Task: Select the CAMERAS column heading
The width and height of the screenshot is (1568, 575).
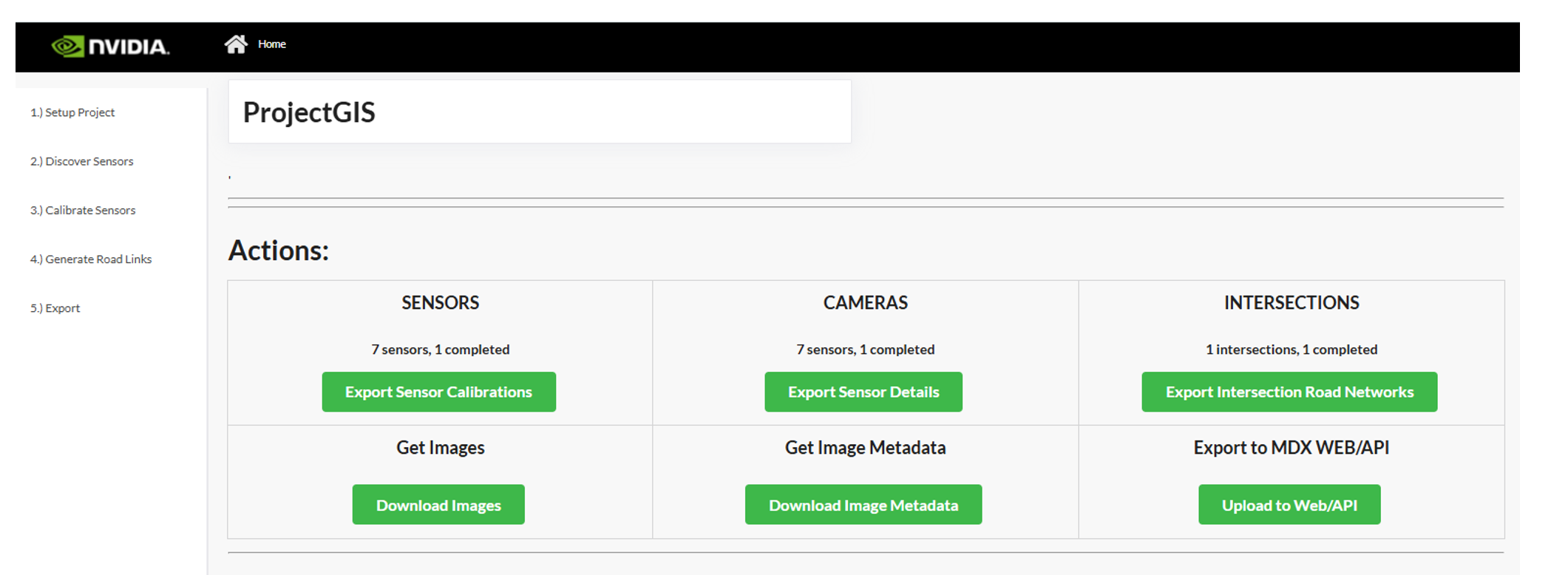Action: [865, 302]
